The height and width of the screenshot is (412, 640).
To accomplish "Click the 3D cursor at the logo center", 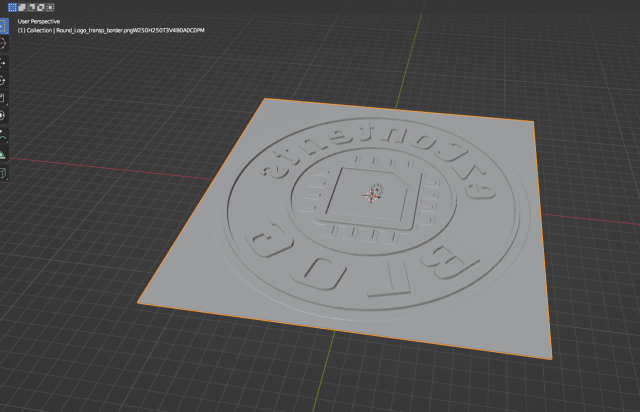I will (x=375, y=193).
